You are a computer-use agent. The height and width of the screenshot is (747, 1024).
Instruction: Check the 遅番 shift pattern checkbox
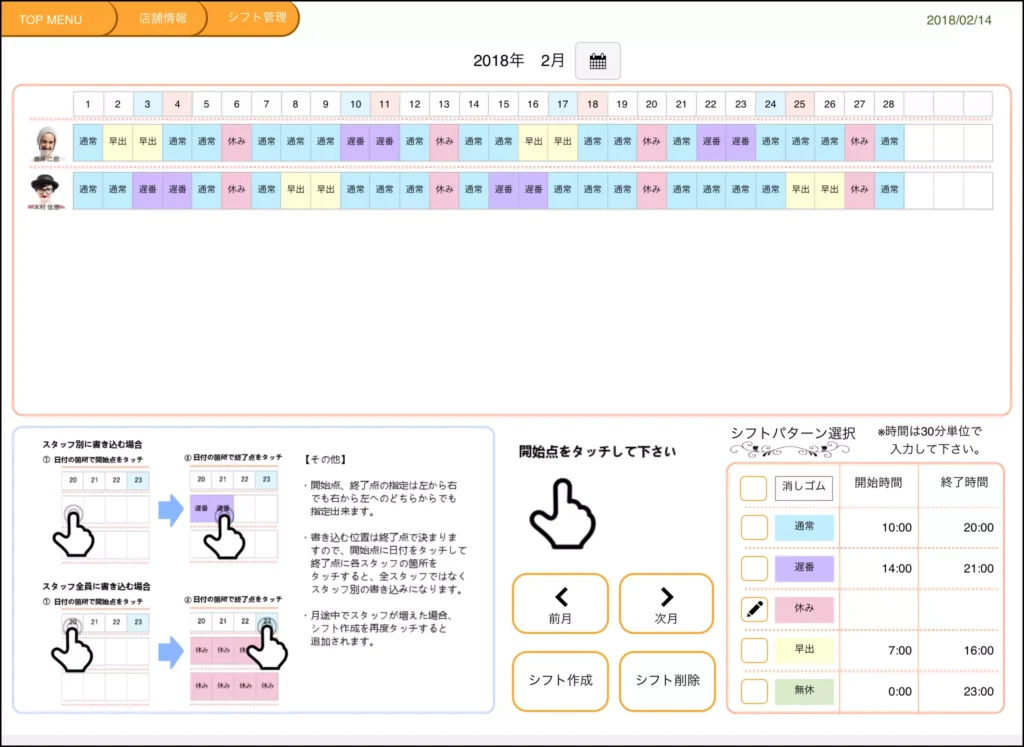pyautogui.click(x=754, y=569)
